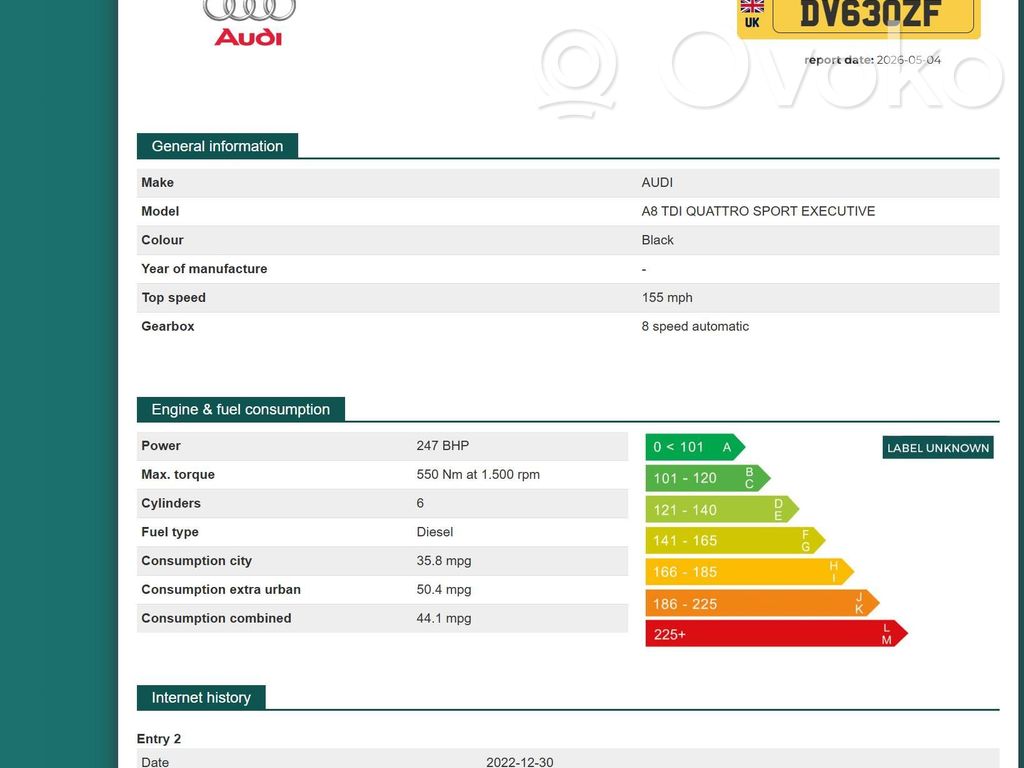Click the Year of manufacture label

click(204, 269)
